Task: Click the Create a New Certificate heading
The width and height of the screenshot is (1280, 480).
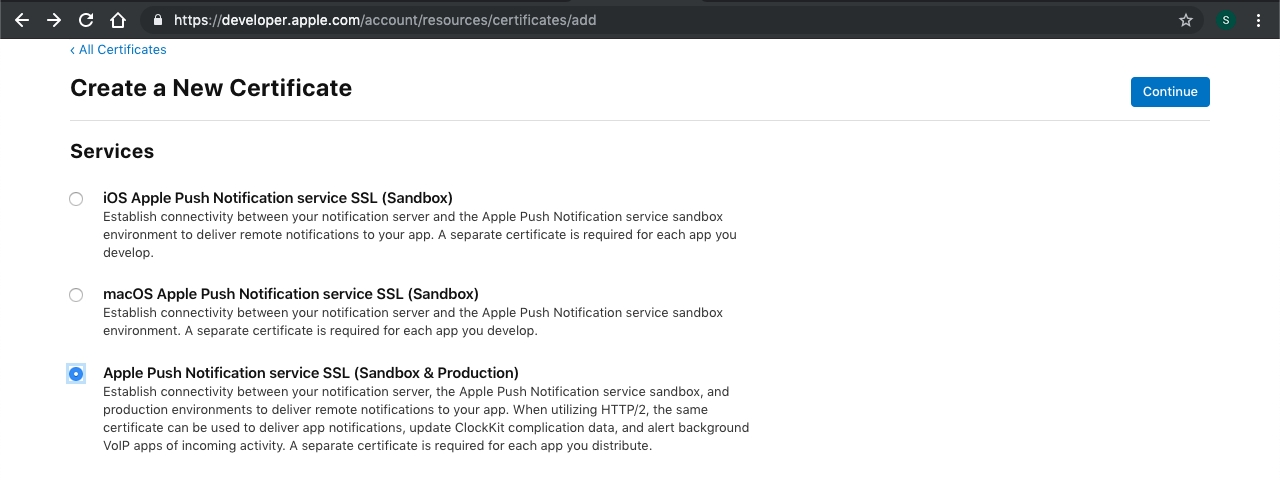Action: (211, 88)
